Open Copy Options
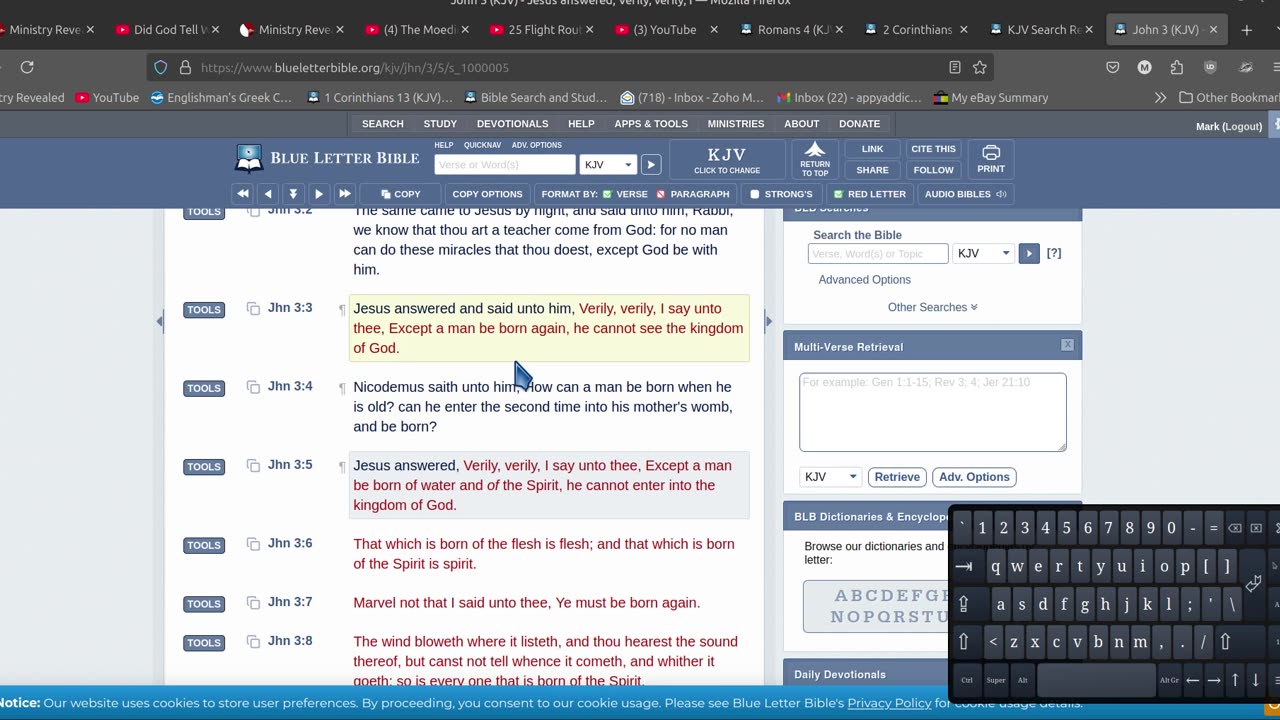This screenshot has width=1280, height=720. click(487, 194)
